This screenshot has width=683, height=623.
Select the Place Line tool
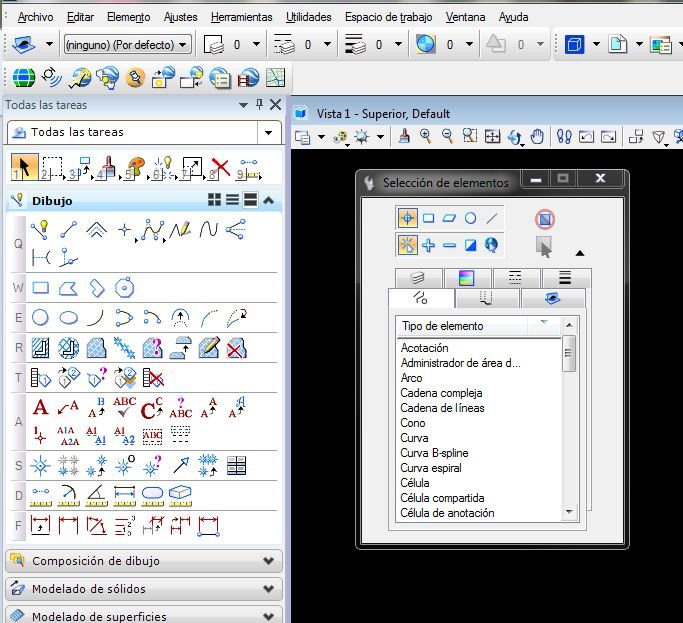[x=68, y=230]
